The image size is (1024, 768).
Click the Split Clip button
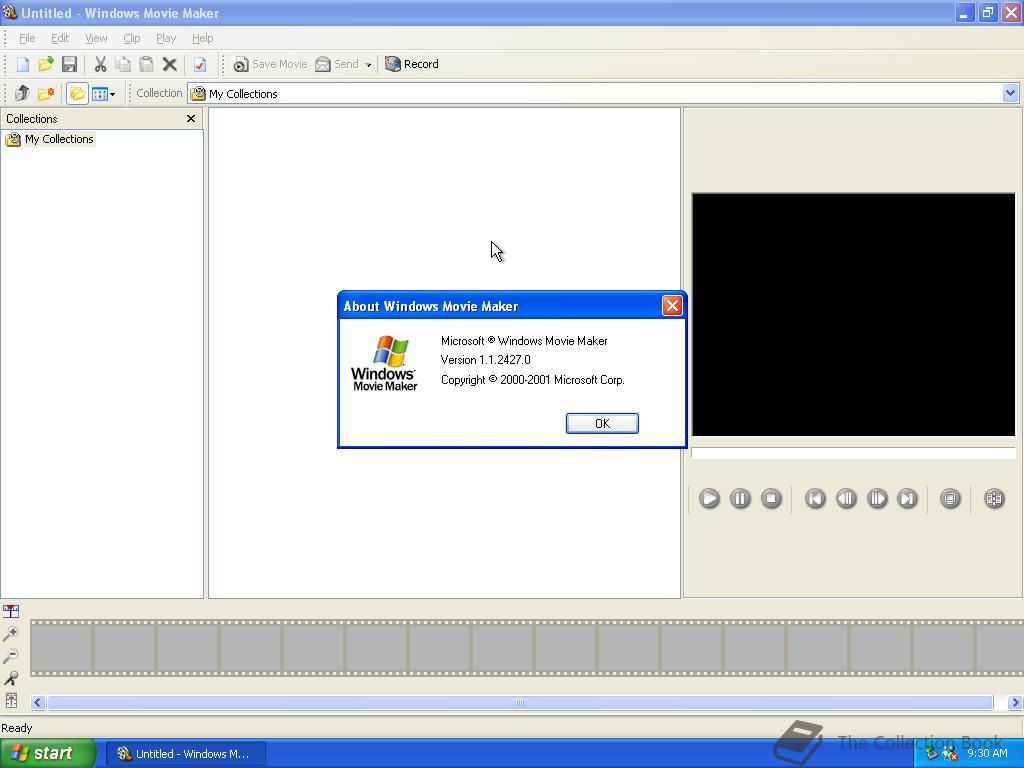pos(994,499)
